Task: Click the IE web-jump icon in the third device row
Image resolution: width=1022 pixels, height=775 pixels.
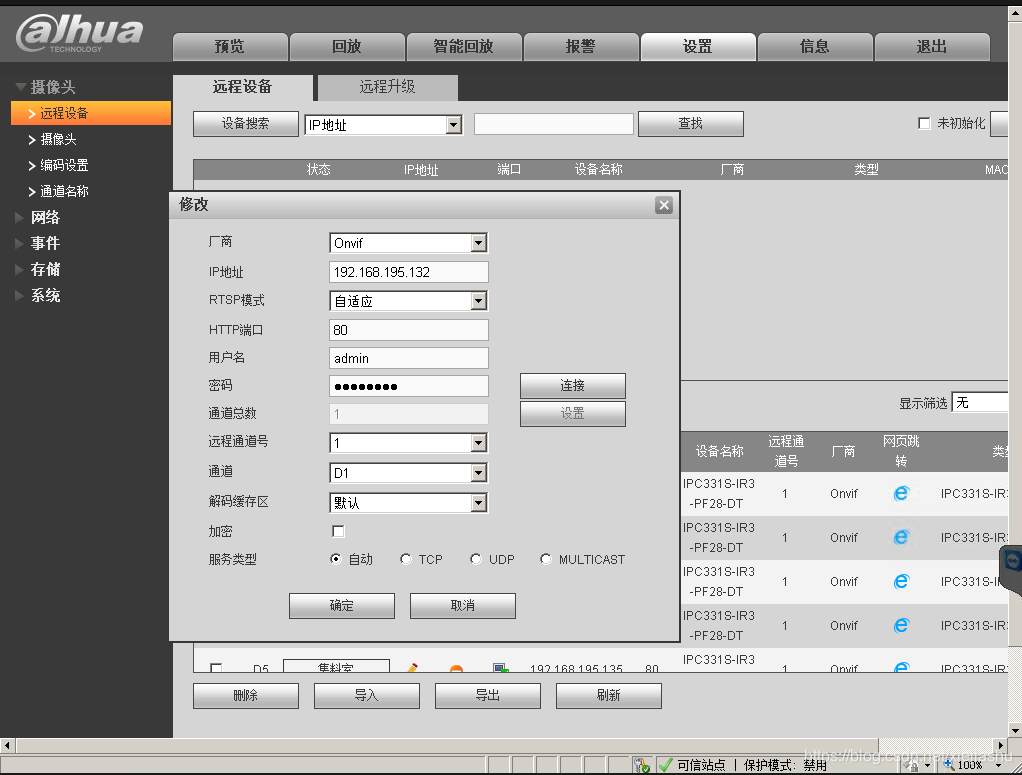Action: click(x=901, y=581)
